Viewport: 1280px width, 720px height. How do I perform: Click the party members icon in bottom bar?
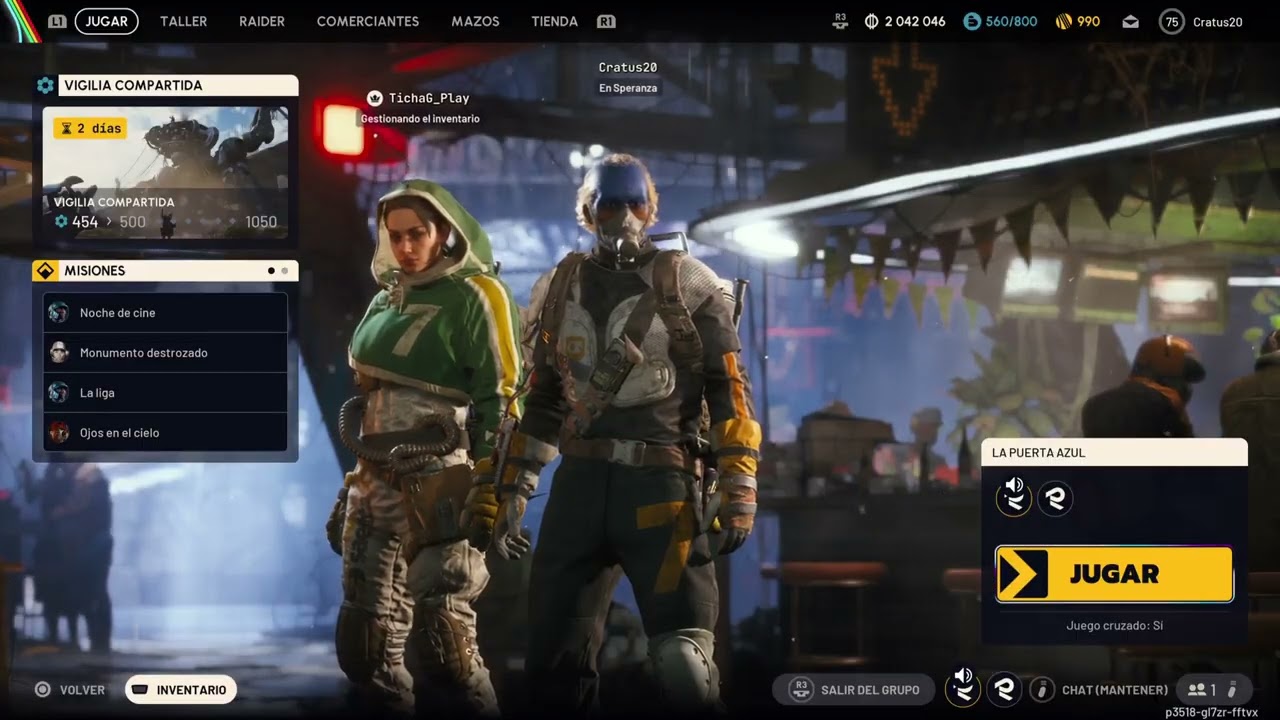1196,690
